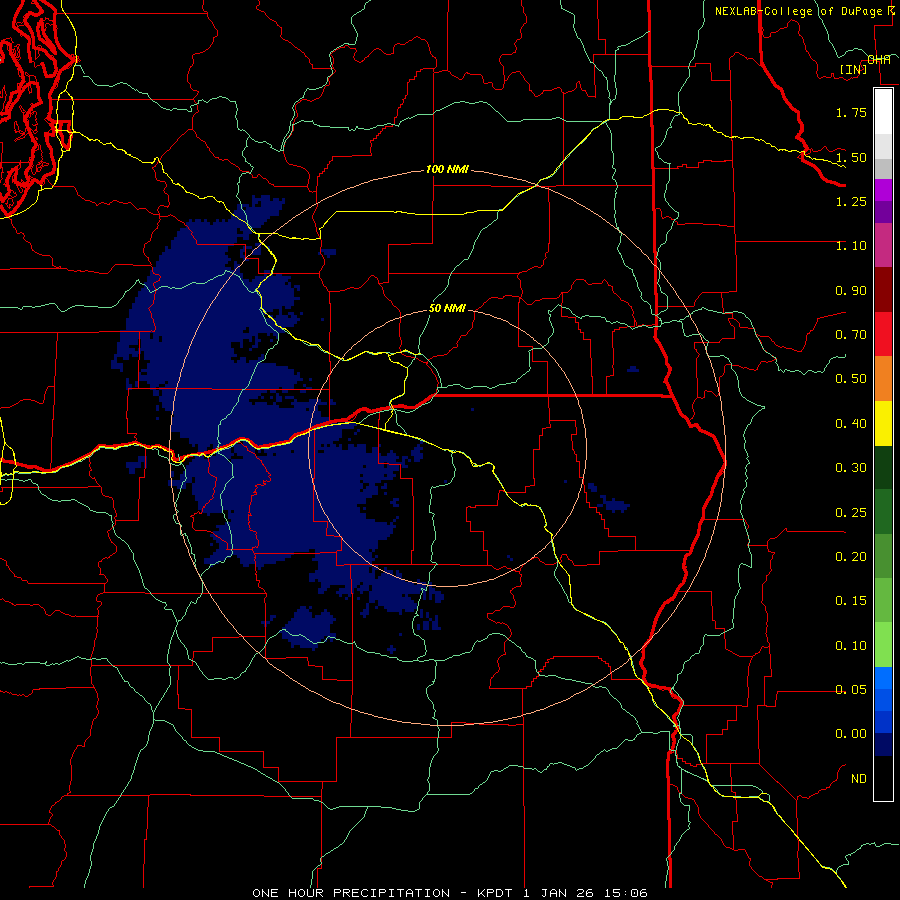The image size is (900, 900).
Task: Select the 0.70 legend value label
Action: click(851, 335)
